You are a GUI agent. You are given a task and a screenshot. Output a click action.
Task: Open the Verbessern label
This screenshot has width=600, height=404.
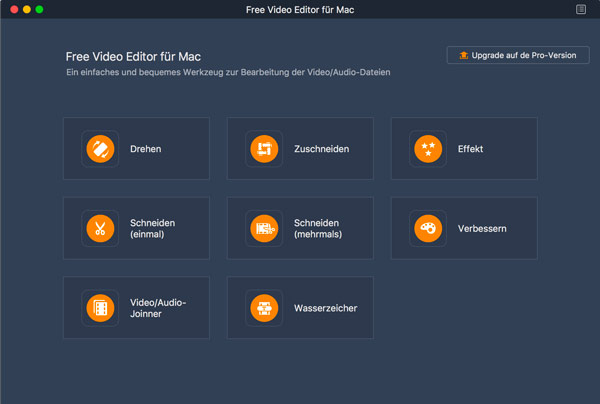coord(482,228)
